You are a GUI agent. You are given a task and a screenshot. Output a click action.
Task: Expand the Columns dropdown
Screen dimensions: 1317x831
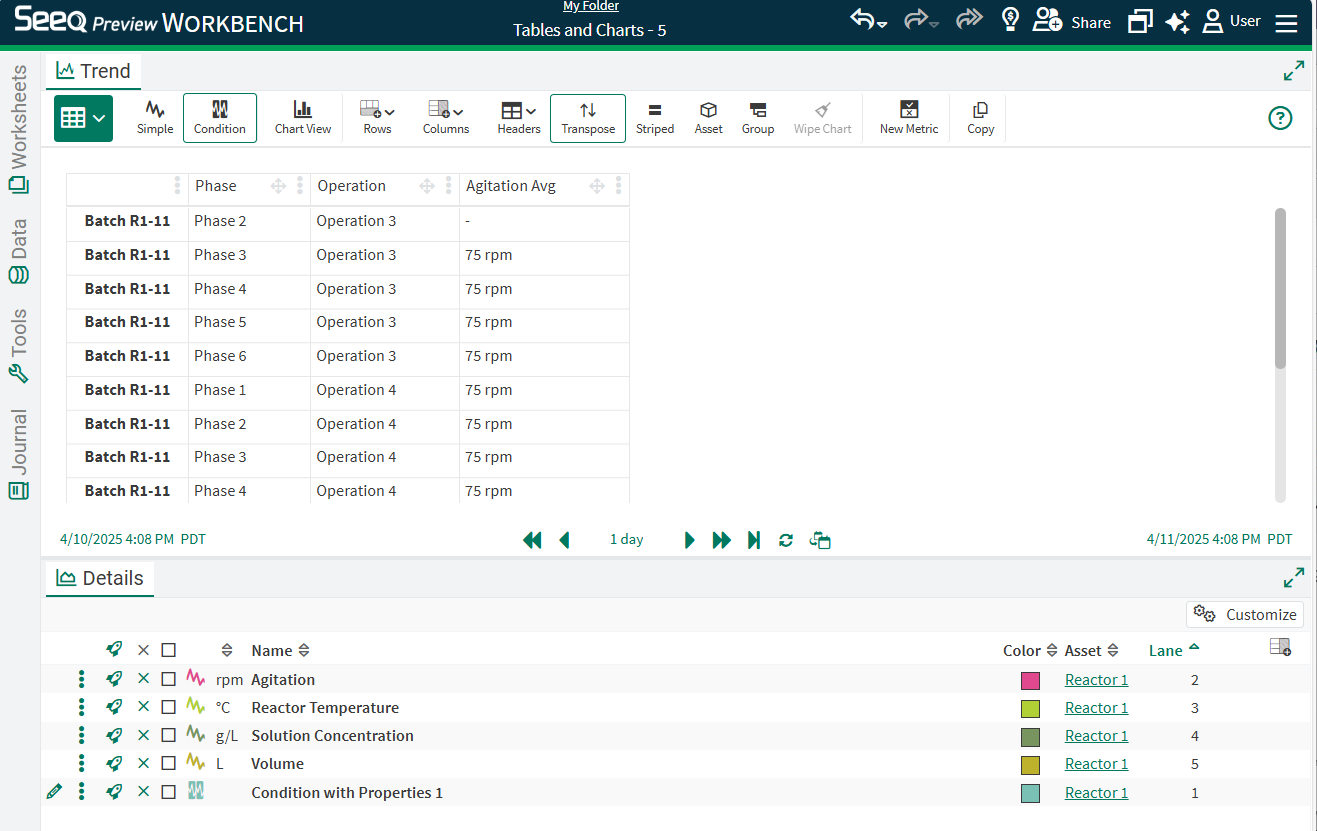pos(446,117)
